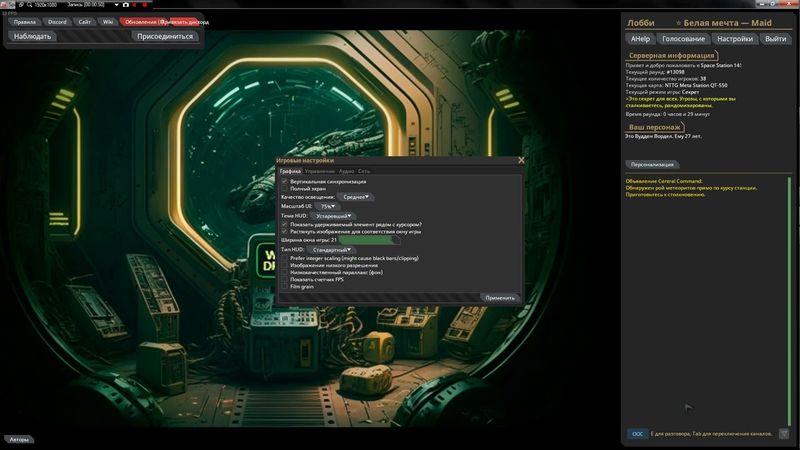Screen dimensions: 800x450
Task: Adjust the Ширина окна игры slider
Action: click(368, 240)
